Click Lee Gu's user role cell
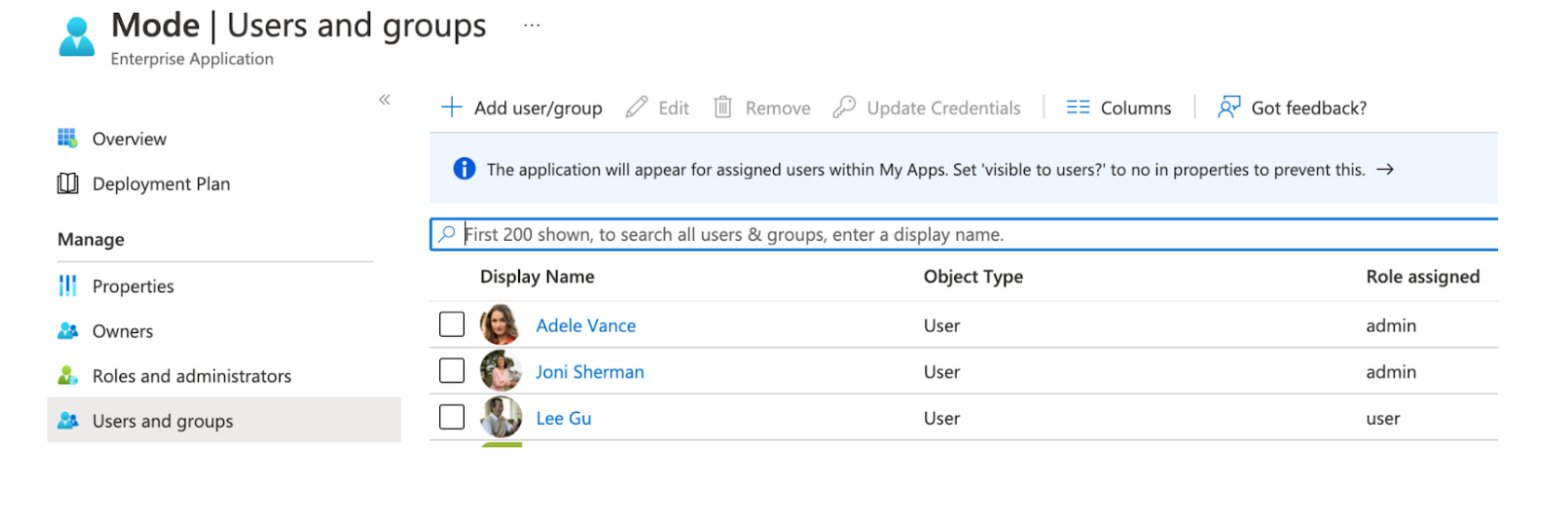 point(1383,419)
